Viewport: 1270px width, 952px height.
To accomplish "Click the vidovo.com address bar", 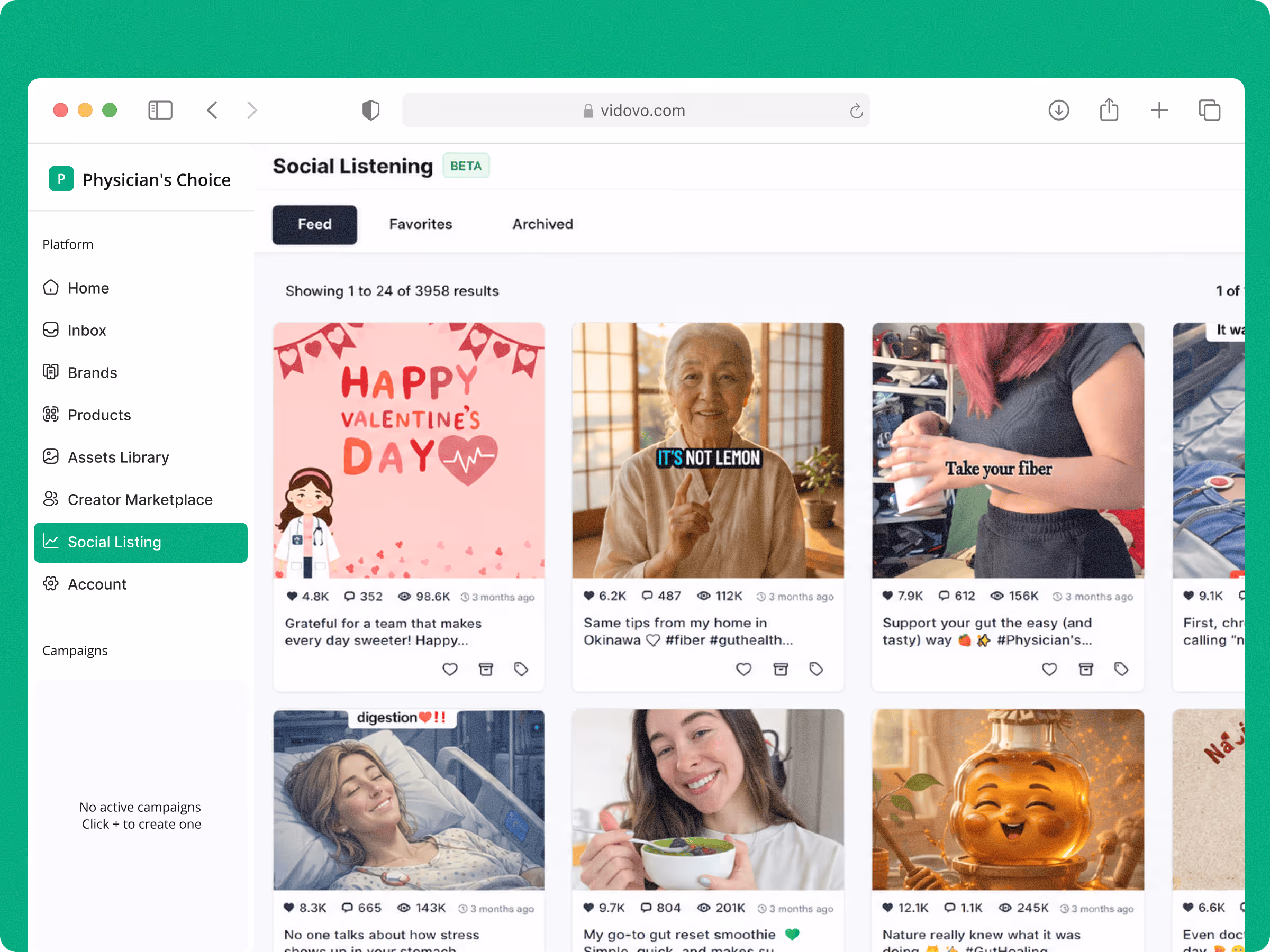I will (636, 110).
